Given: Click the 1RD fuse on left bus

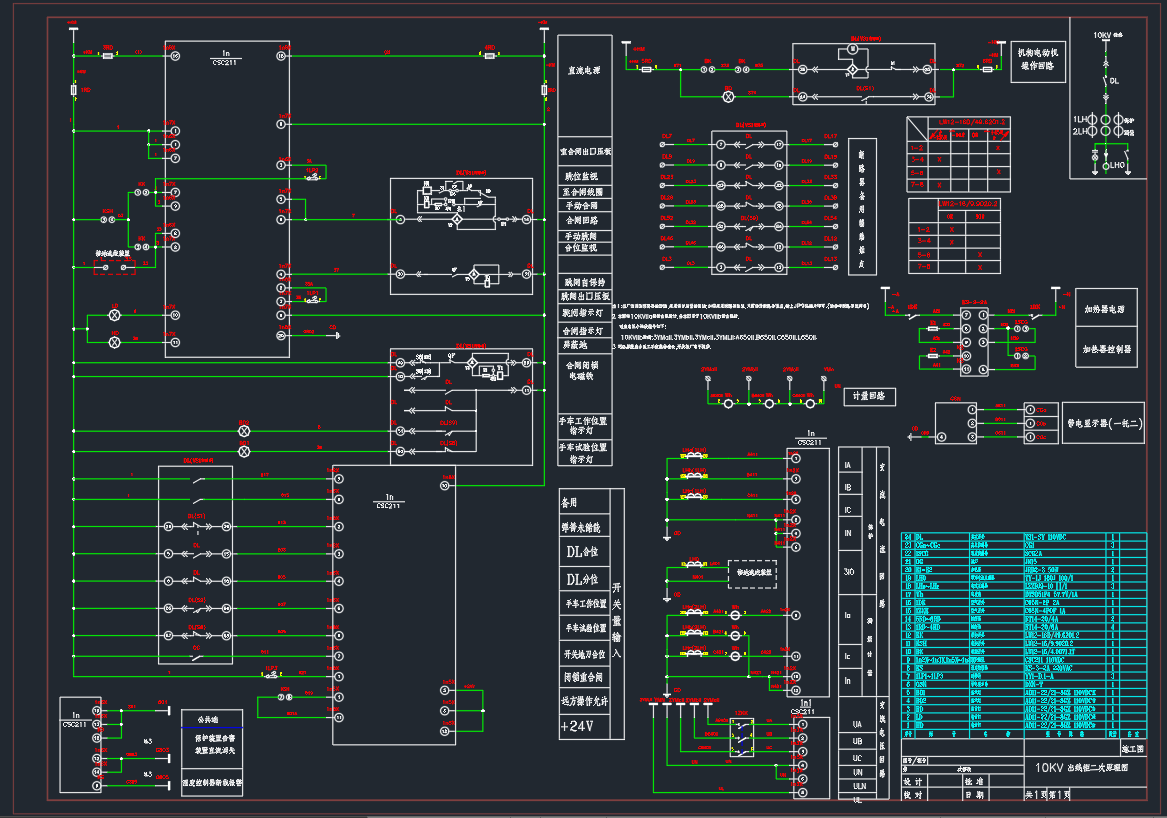Looking at the screenshot, I should (x=74, y=91).
